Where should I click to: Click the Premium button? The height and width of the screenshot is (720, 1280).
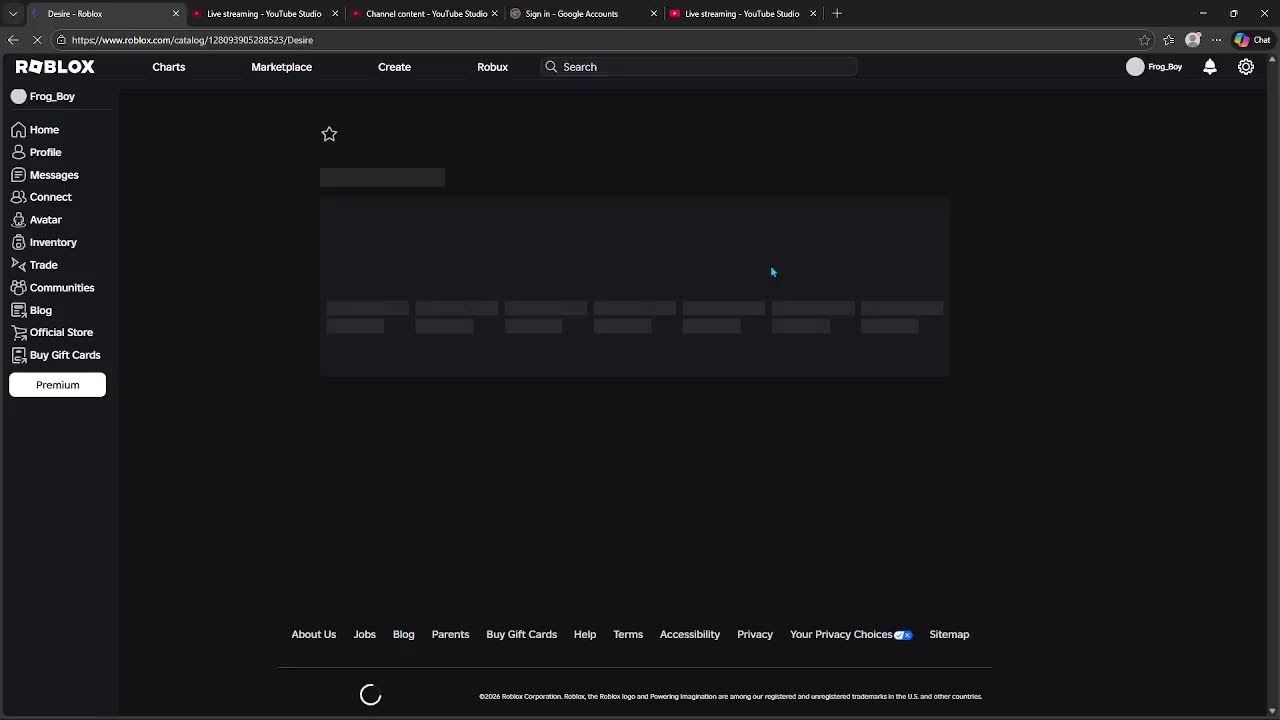pyautogui.click(x=58, y=385)
